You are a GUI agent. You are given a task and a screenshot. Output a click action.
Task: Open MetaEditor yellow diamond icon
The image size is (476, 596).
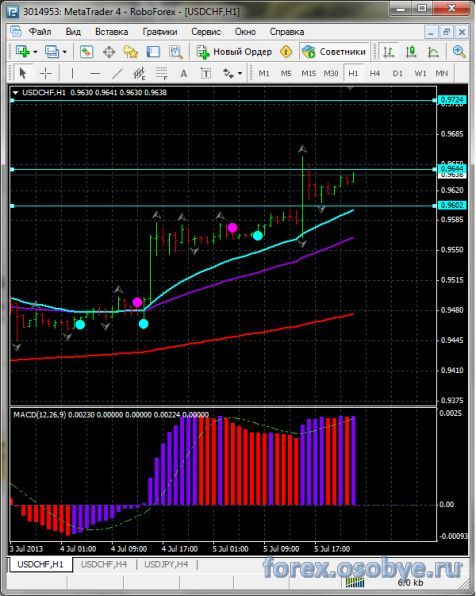coord(286,51)
